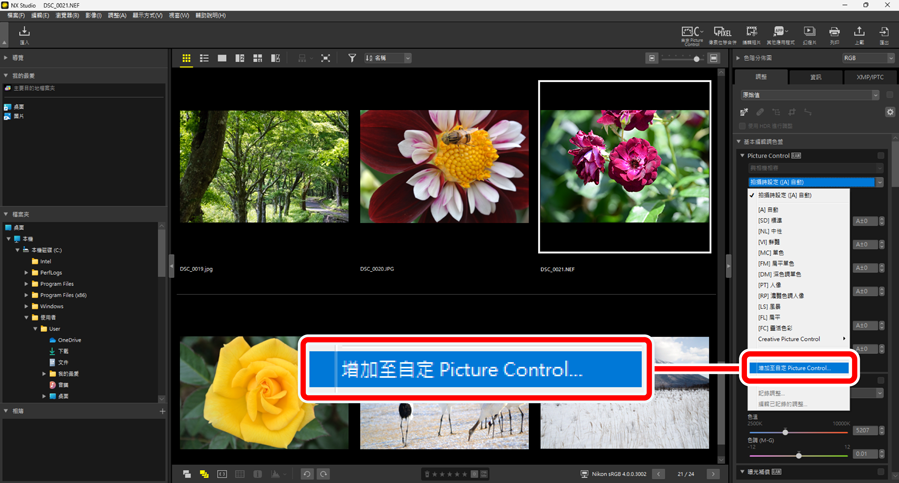Toggle checkbox beside 原始值 dropdown
This screenshot has height=483, width=899.
click(890, 95)
